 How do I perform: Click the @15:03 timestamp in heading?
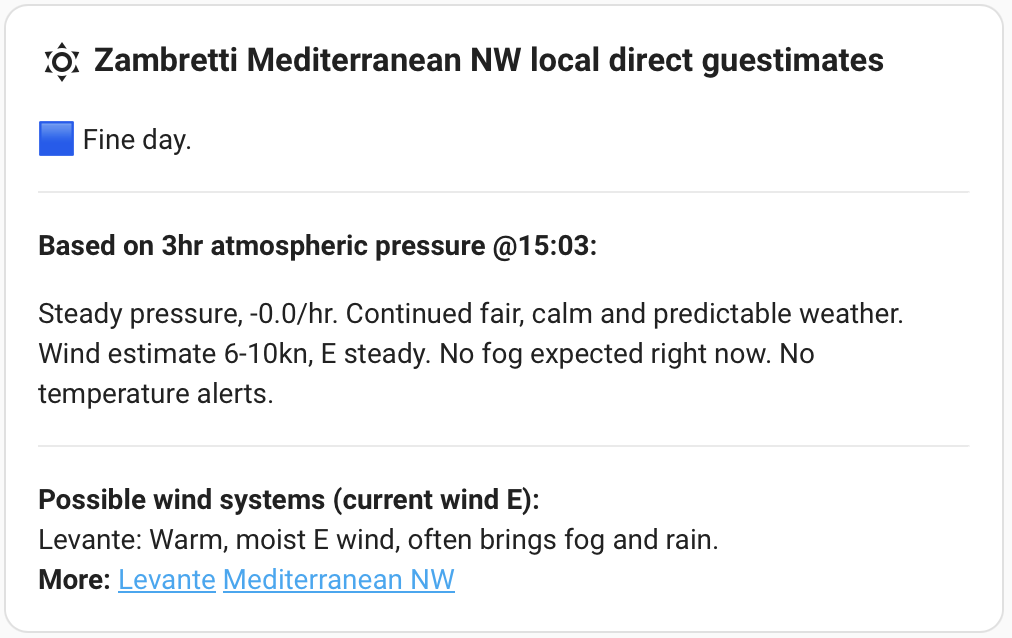click(x=544, y=246)
